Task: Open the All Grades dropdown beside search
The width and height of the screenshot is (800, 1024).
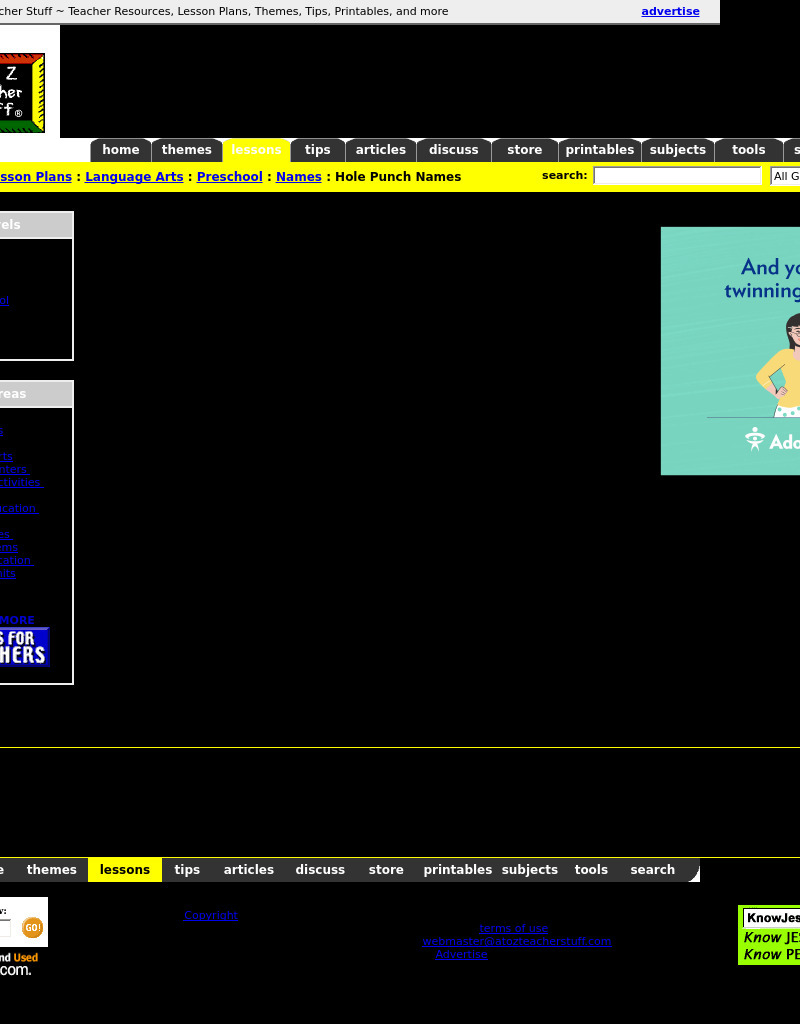Action: (x=785, y=176)
